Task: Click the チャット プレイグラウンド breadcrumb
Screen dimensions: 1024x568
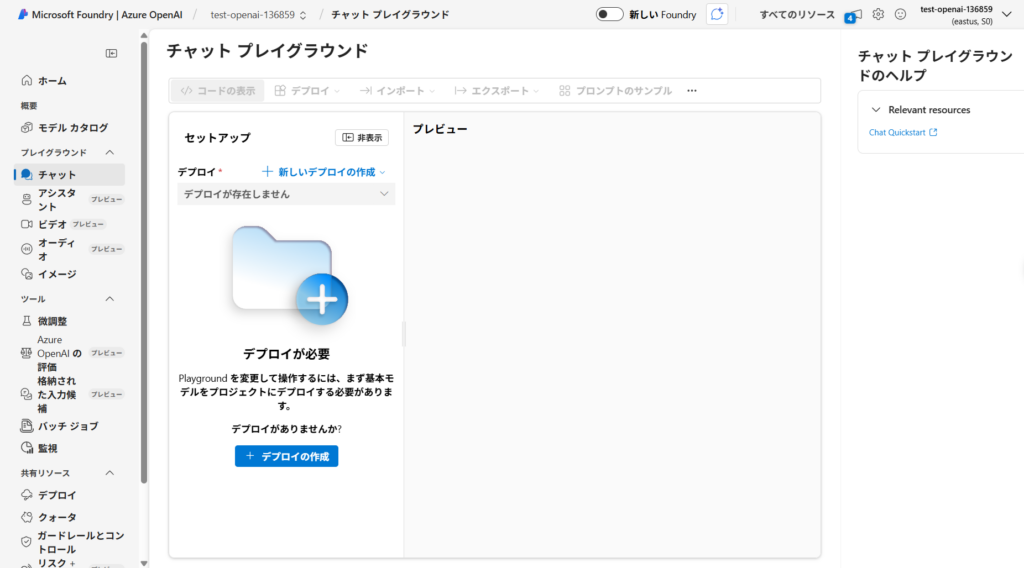Action: (x=390, y=14)
